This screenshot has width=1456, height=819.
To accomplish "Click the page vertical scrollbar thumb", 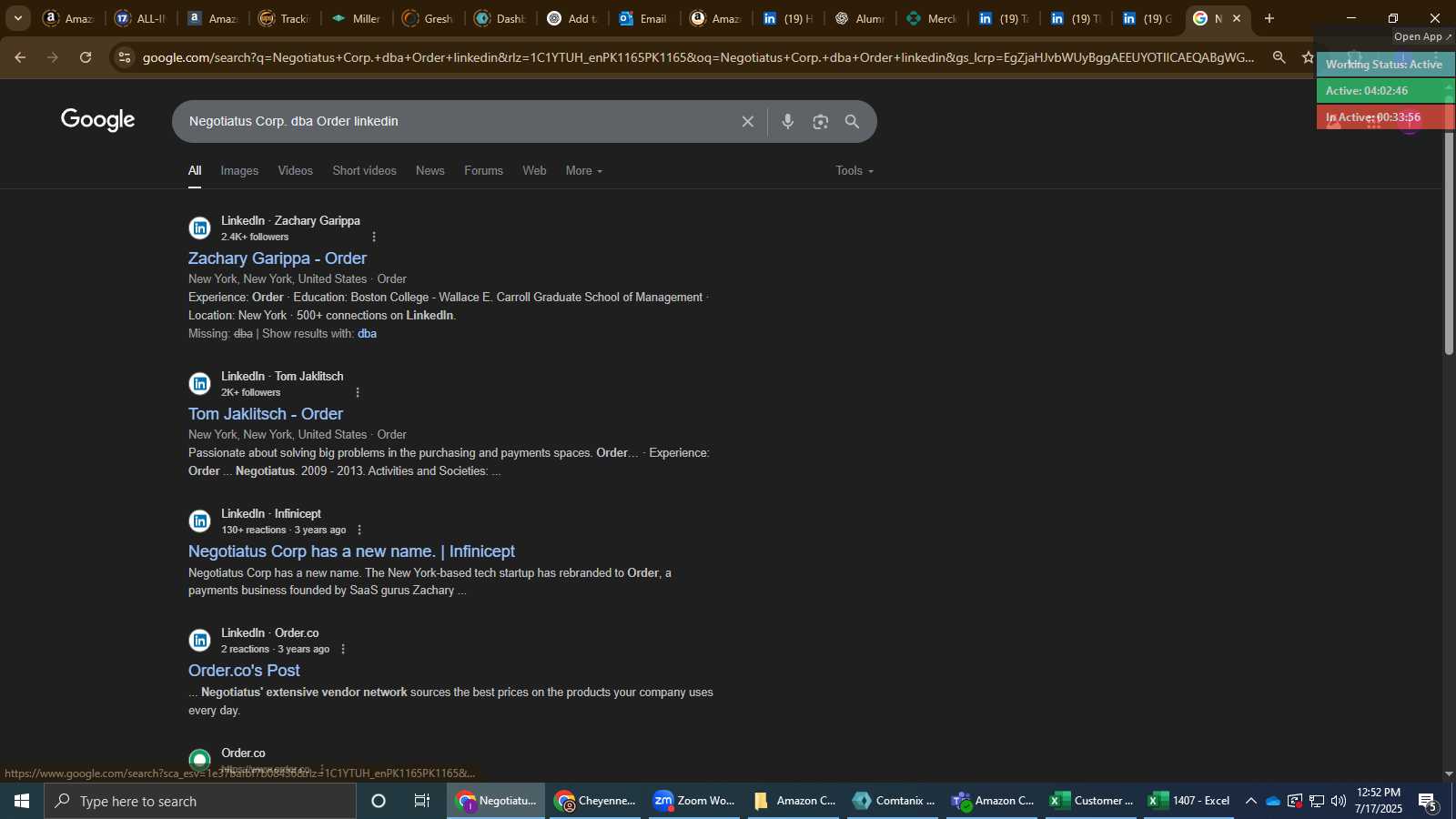I will tap(1449, 227).
